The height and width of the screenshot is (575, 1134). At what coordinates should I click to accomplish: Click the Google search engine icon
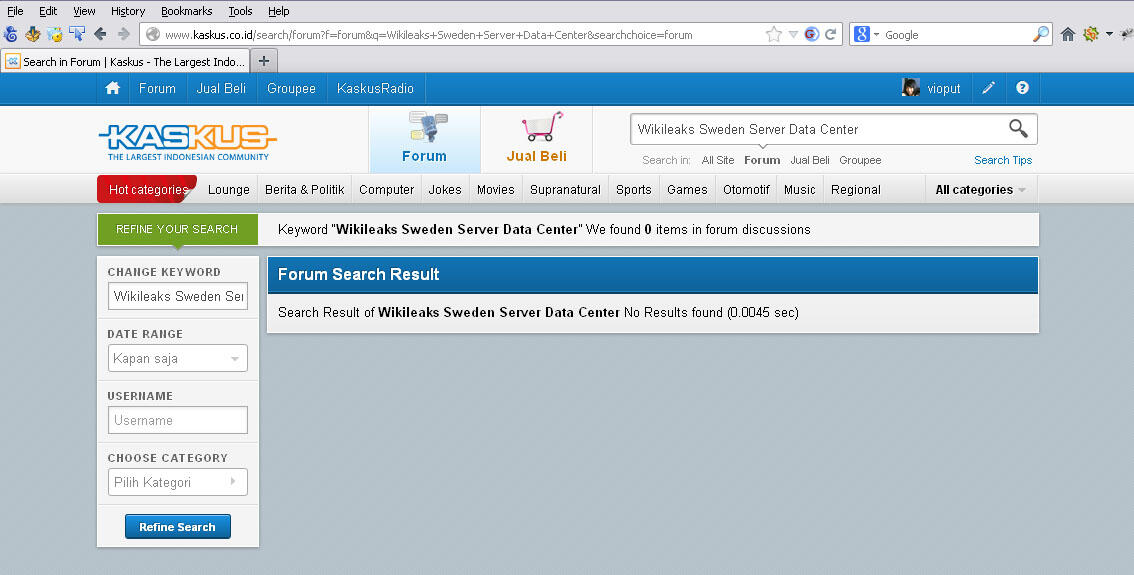[x=861, y=34]
